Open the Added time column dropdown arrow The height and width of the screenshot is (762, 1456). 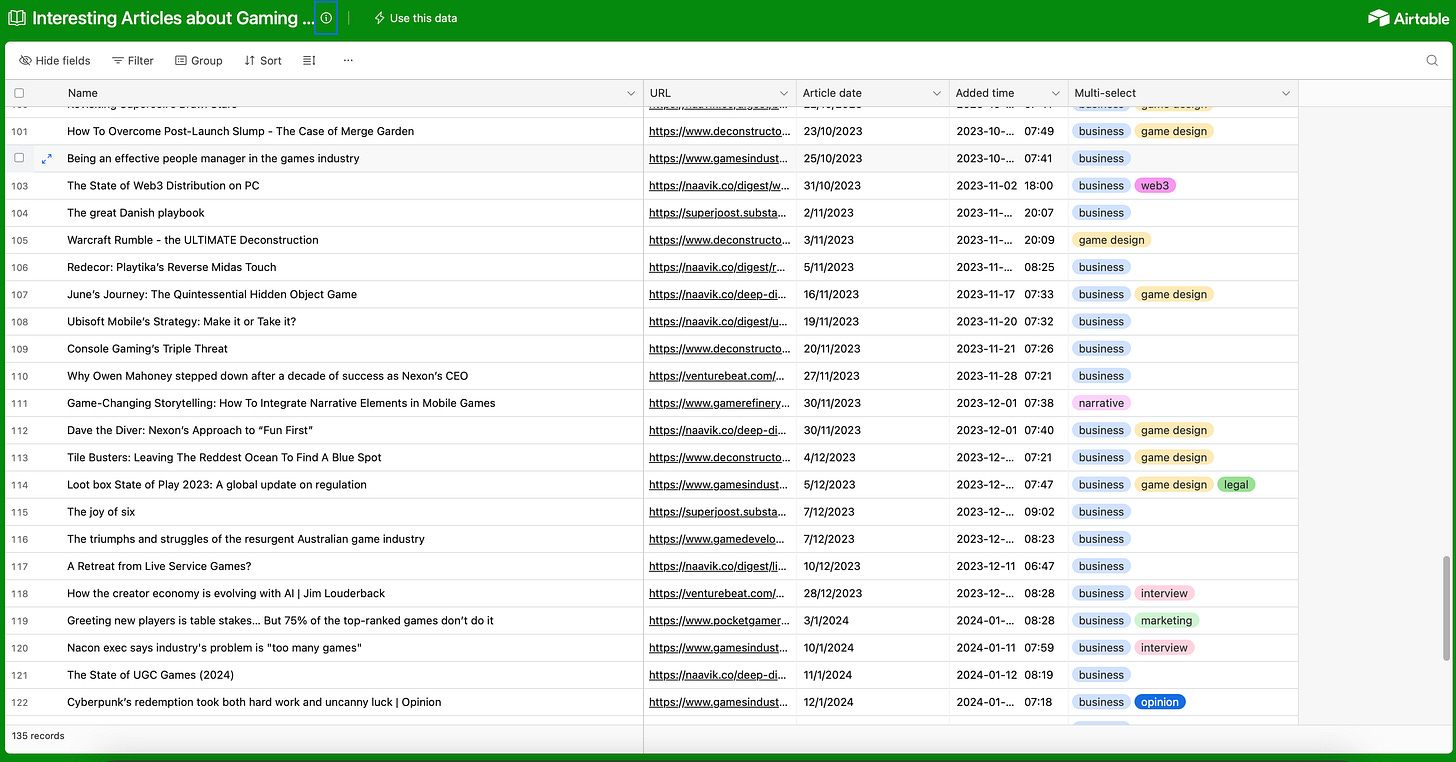click(1056, 93)
